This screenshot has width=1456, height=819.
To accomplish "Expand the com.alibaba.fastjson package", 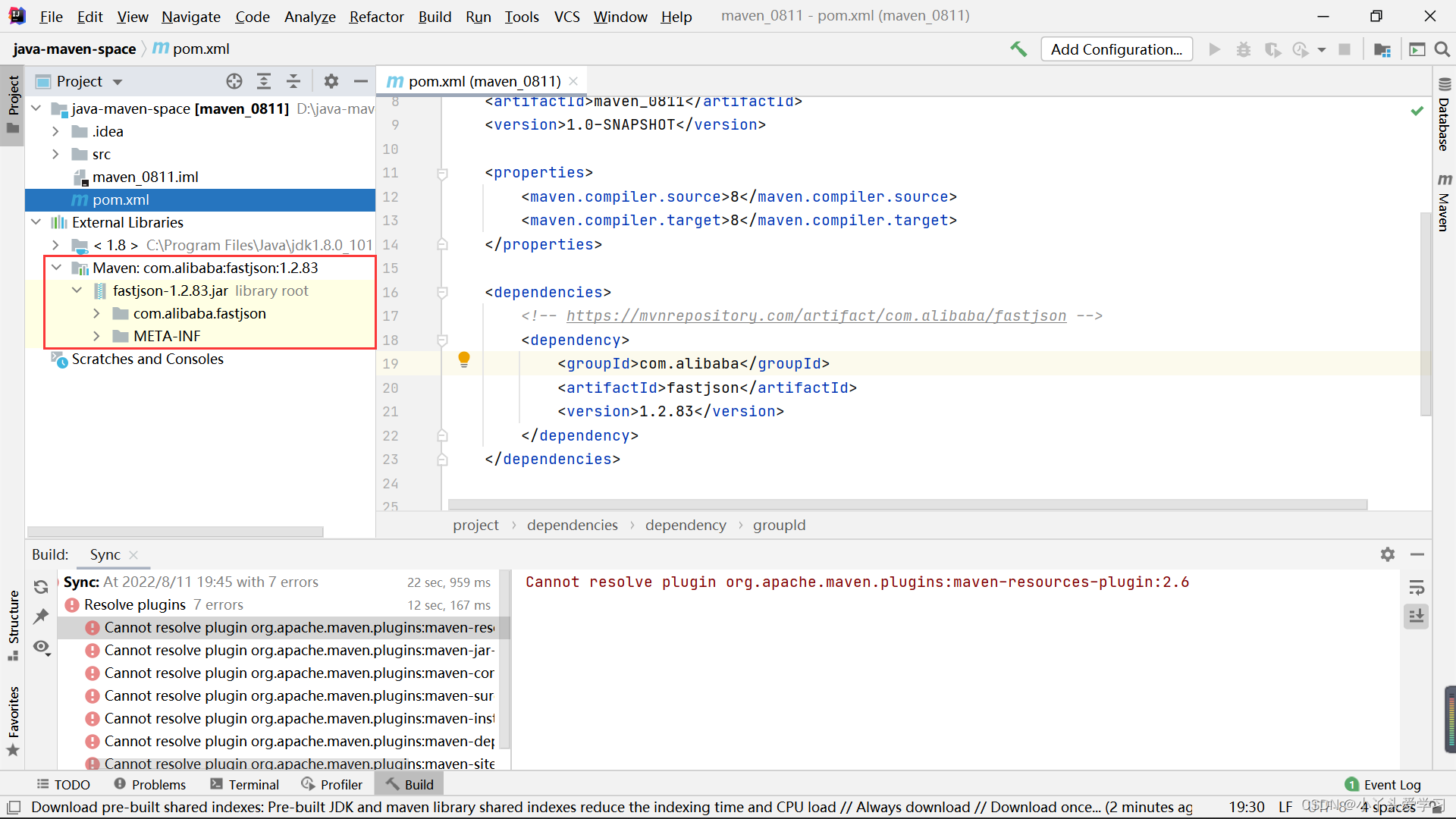I will [x=97, y=313].
